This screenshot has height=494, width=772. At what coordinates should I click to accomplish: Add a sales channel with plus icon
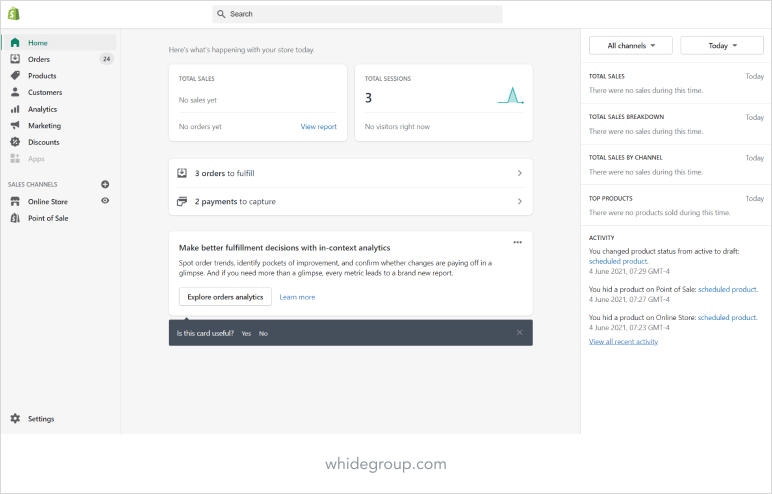[x=105, y=184]
